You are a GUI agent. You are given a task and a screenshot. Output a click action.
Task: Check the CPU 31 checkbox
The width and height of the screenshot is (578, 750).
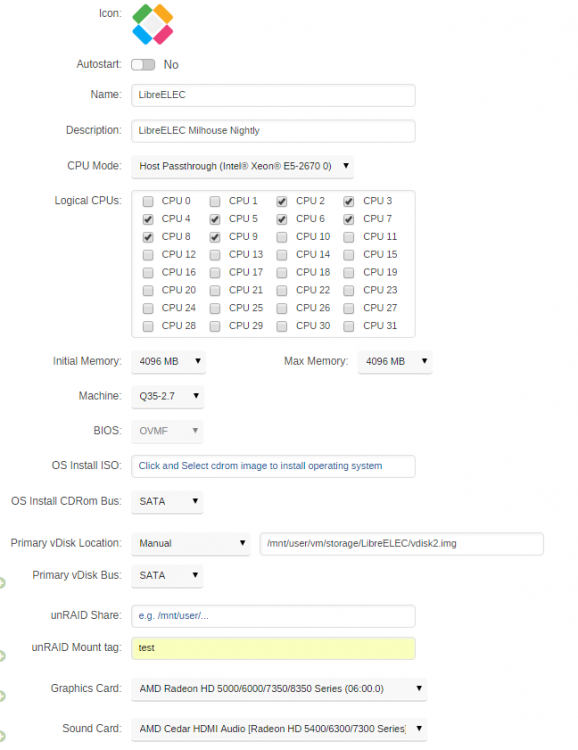(x=349, y=326)
